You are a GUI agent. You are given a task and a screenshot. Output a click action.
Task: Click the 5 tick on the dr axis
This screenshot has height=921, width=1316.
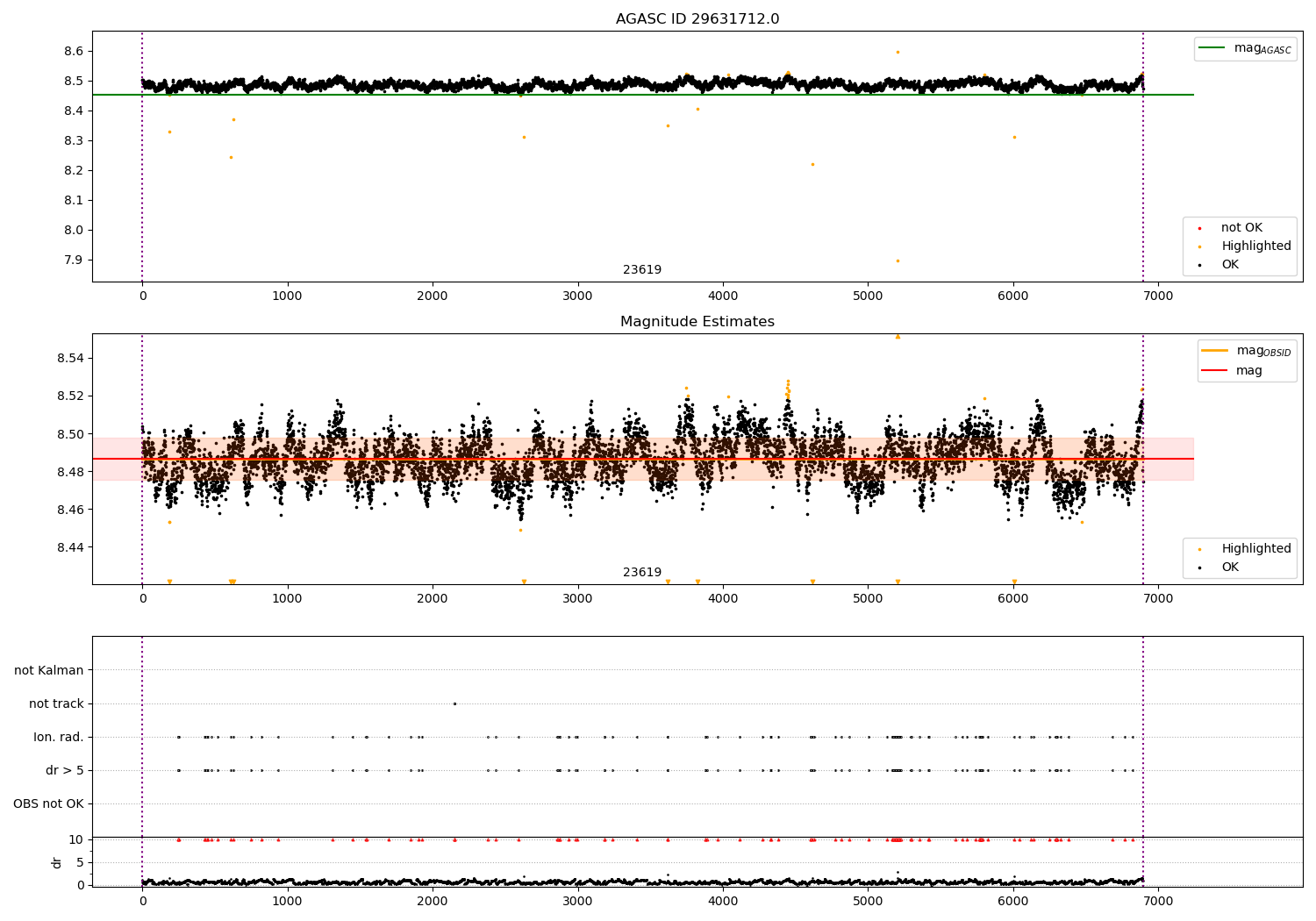tap(80, 863)
